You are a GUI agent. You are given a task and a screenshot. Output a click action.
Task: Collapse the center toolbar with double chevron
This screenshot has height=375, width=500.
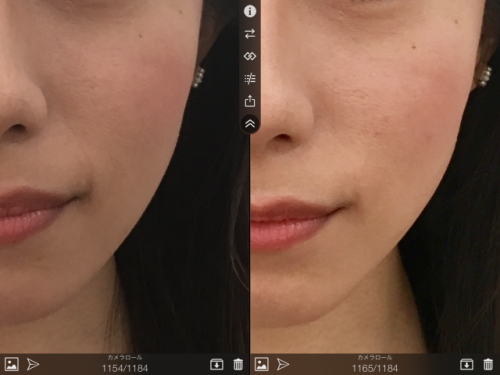(x=250, y=124)
